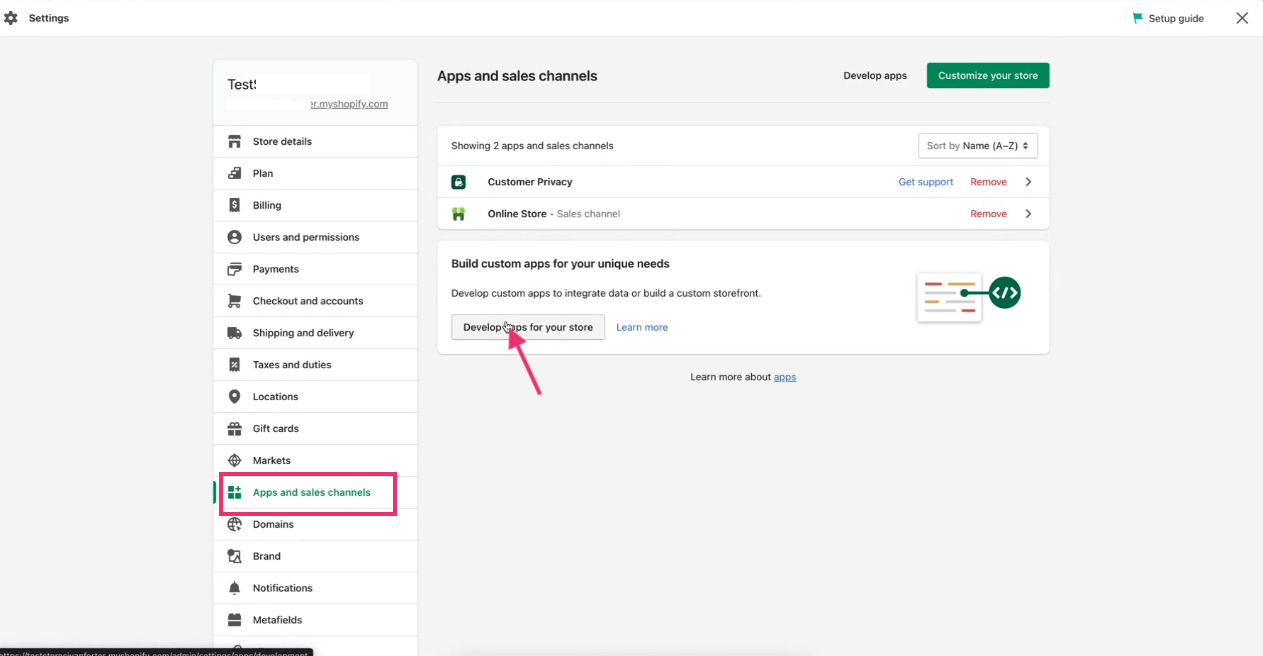Select Gift cards in sidebar

[x=315, y=428]
